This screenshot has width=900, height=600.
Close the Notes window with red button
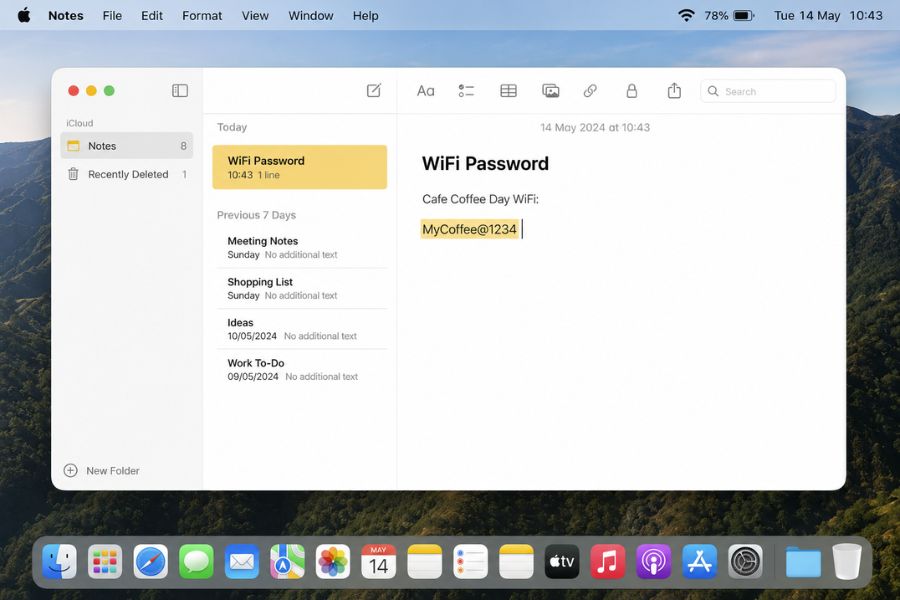tap(73, 91)
